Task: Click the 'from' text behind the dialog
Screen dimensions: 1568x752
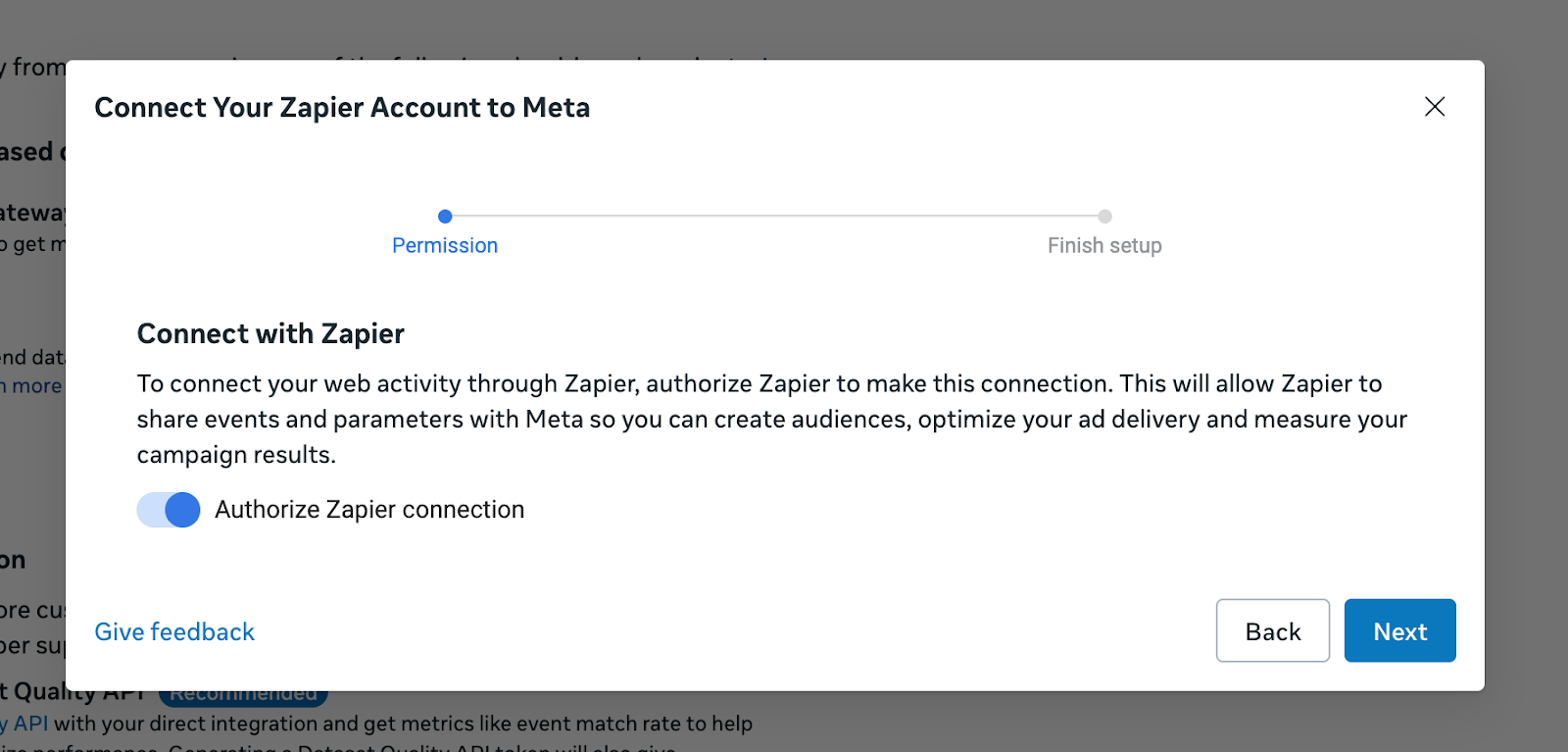Action: (x=37, y=68)
